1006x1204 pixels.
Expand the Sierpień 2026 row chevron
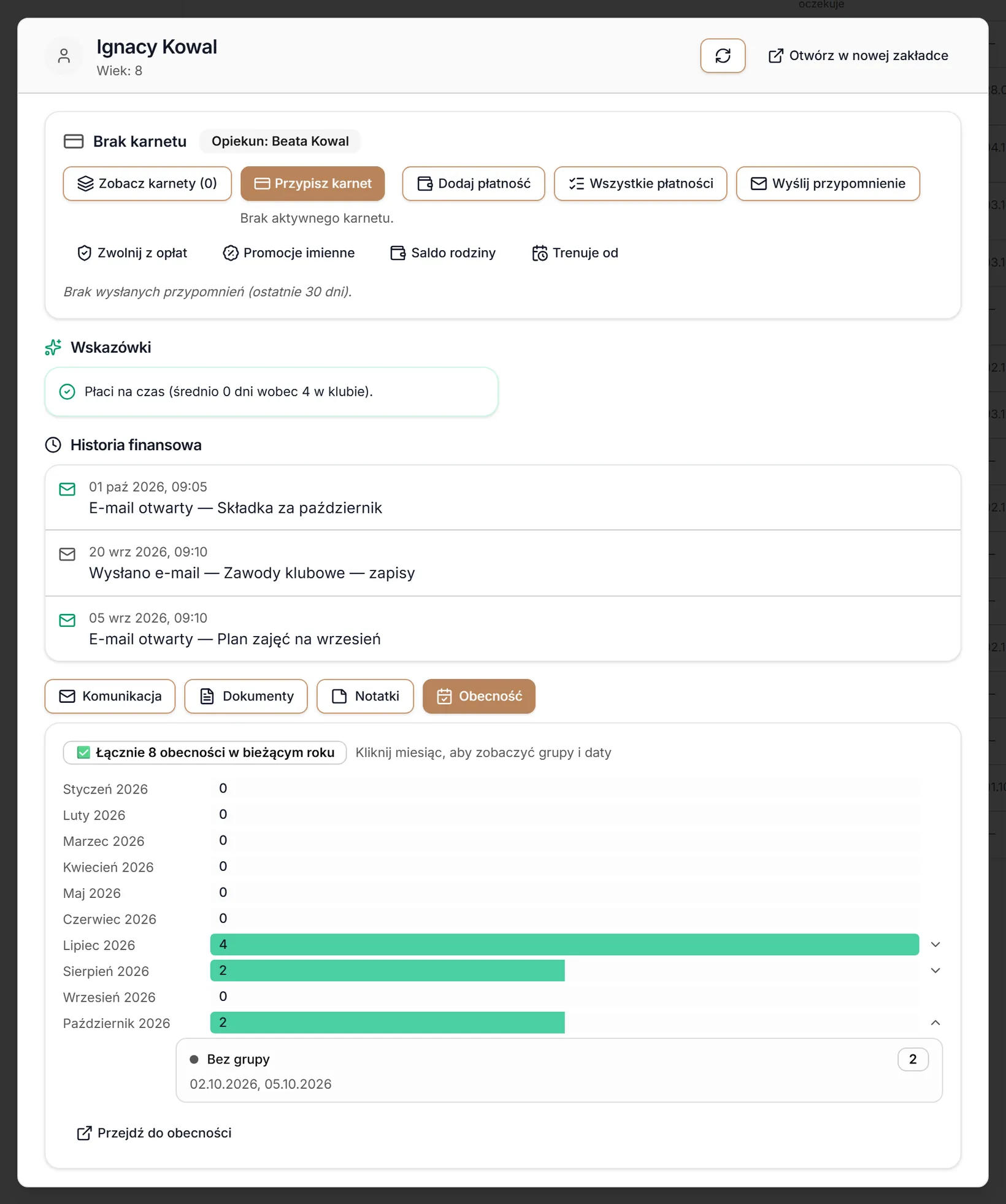point(935,971)
